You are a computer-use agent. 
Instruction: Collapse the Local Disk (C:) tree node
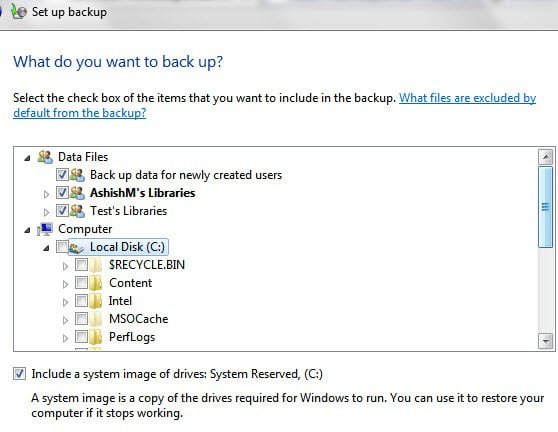point(46,248)
